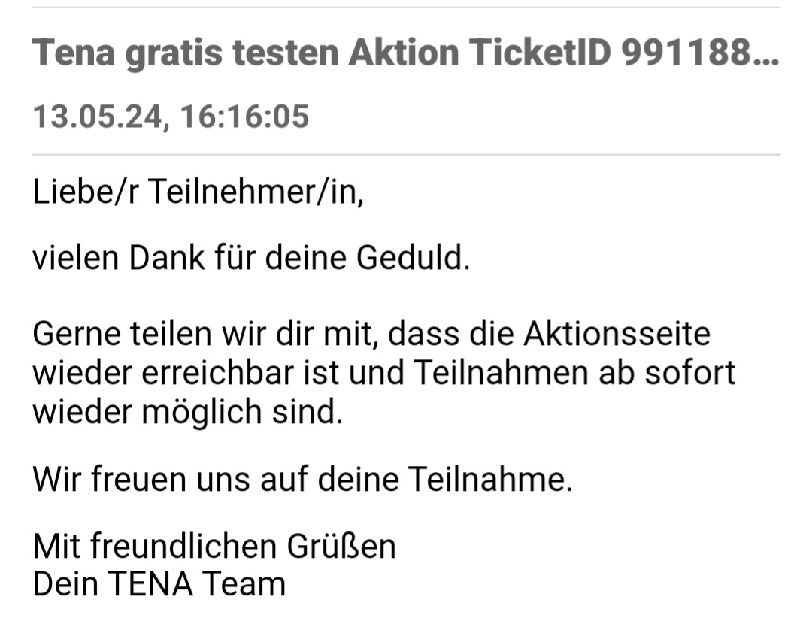Click the word Geduld
800x639 pixels.
click(x=413, y=258)
